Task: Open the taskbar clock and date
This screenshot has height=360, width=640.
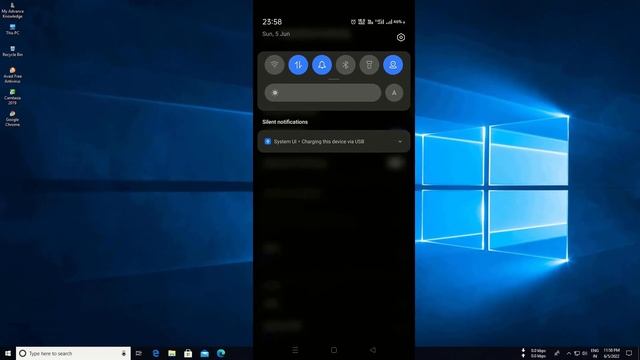Action: pyautogui.click(x=611, y=353)
